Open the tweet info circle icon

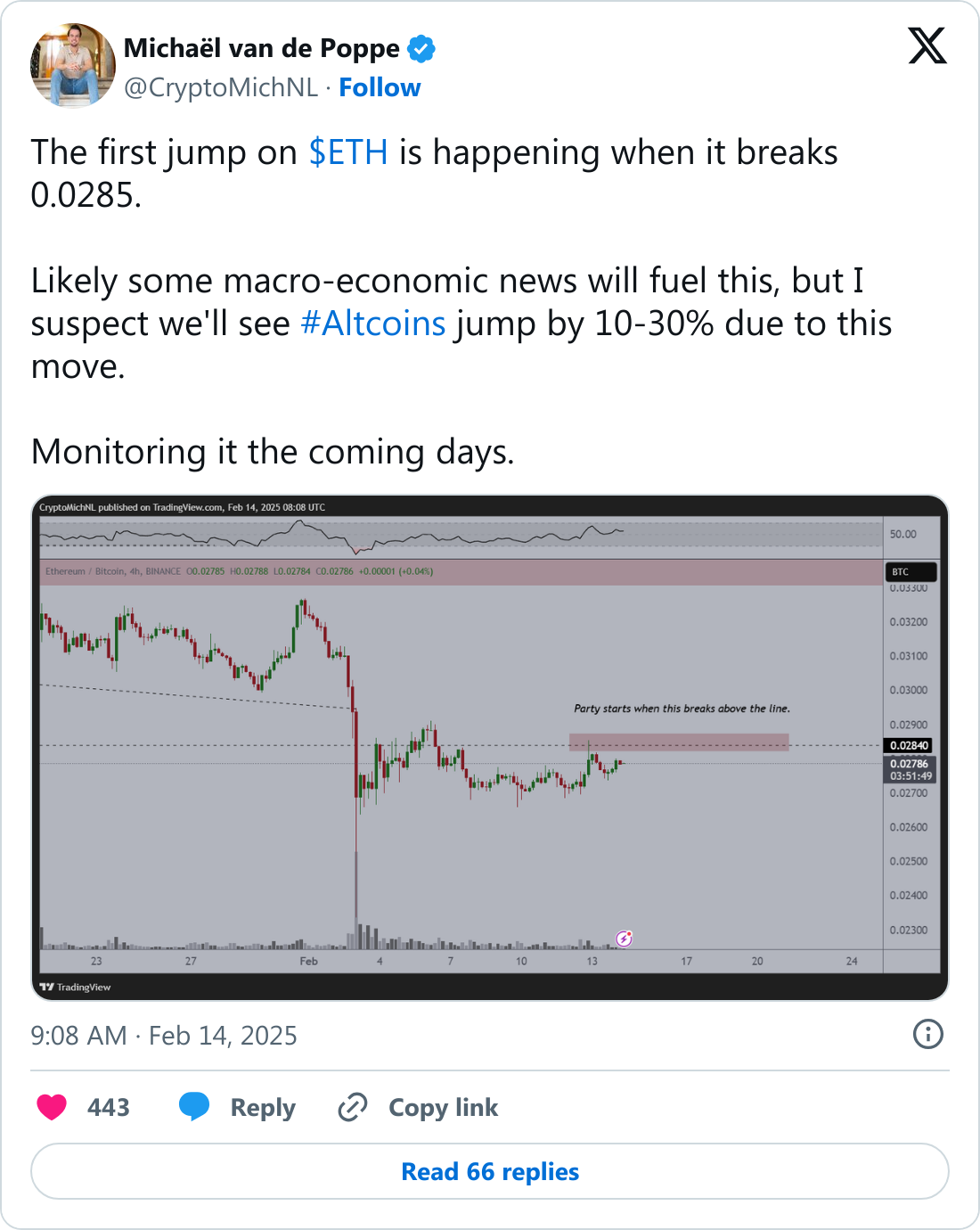(x=928, y=1034)
